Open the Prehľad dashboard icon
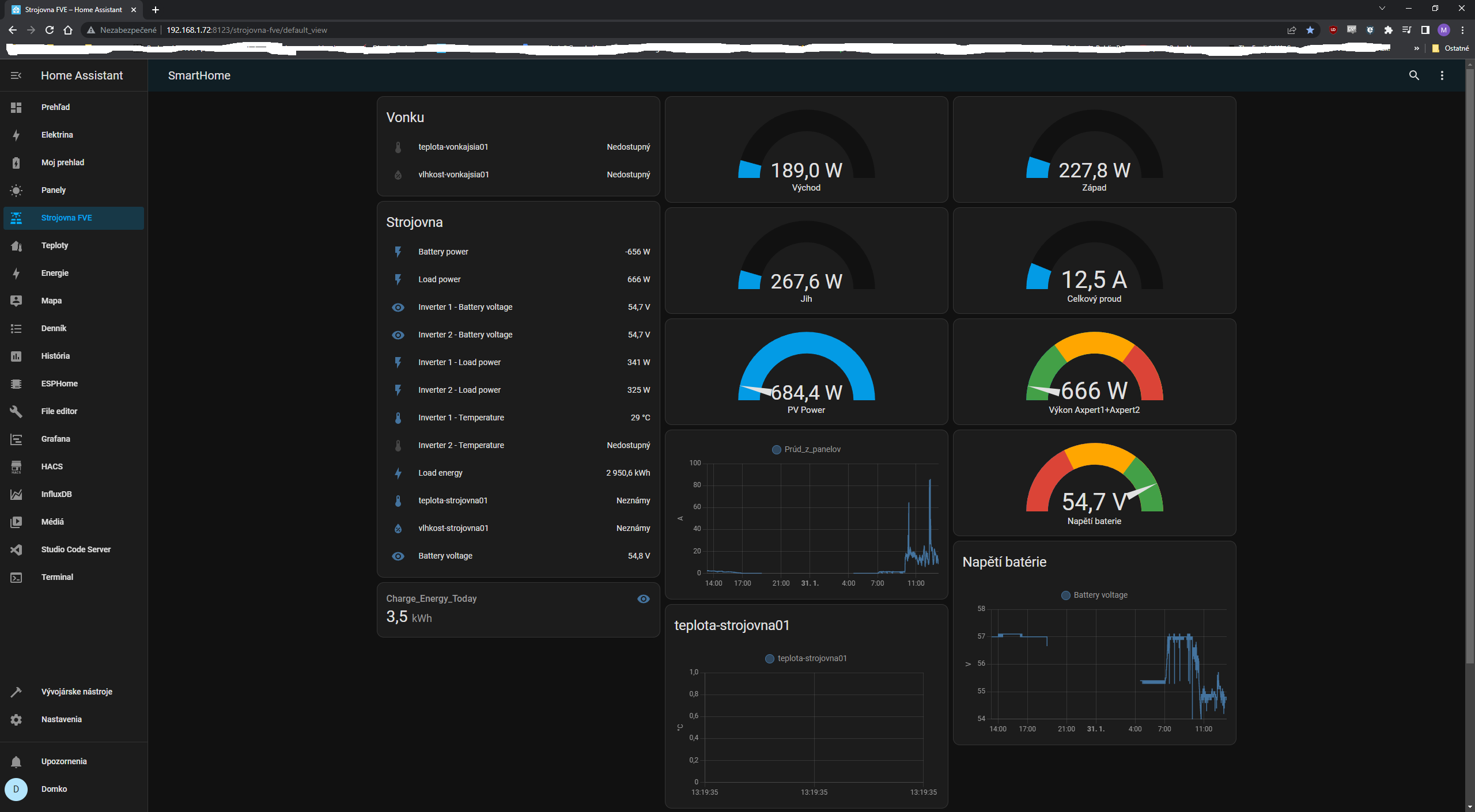The height and width of the screenshot is (812, 1475). (x=16, y=107)
